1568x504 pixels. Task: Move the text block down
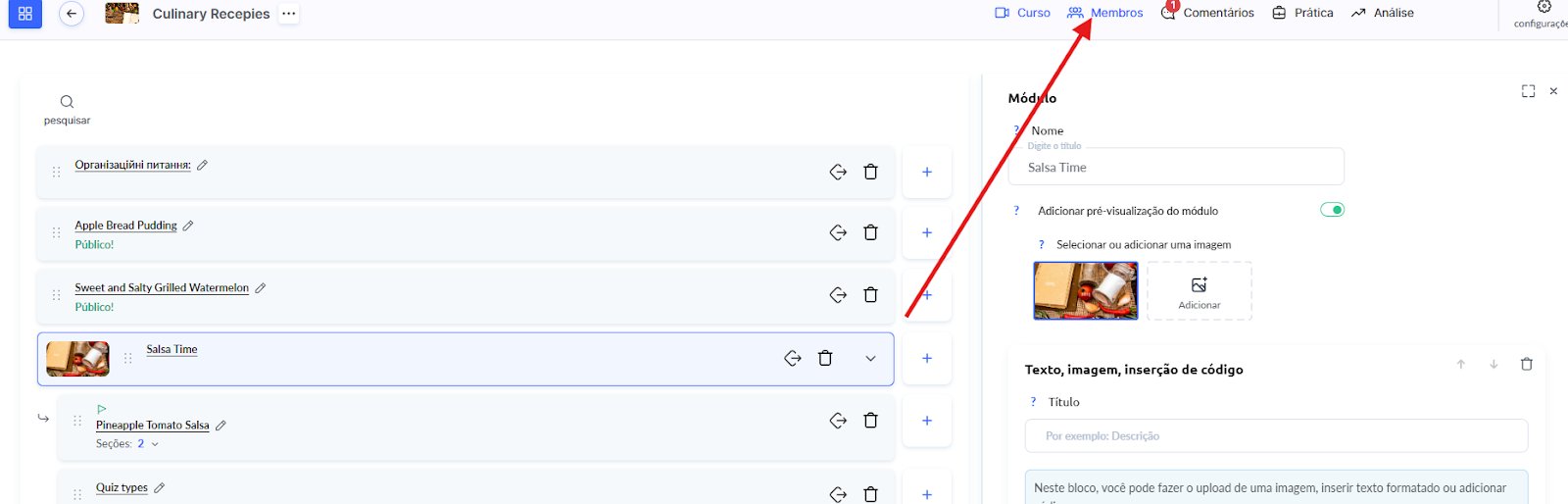[x=1494, y=364]
